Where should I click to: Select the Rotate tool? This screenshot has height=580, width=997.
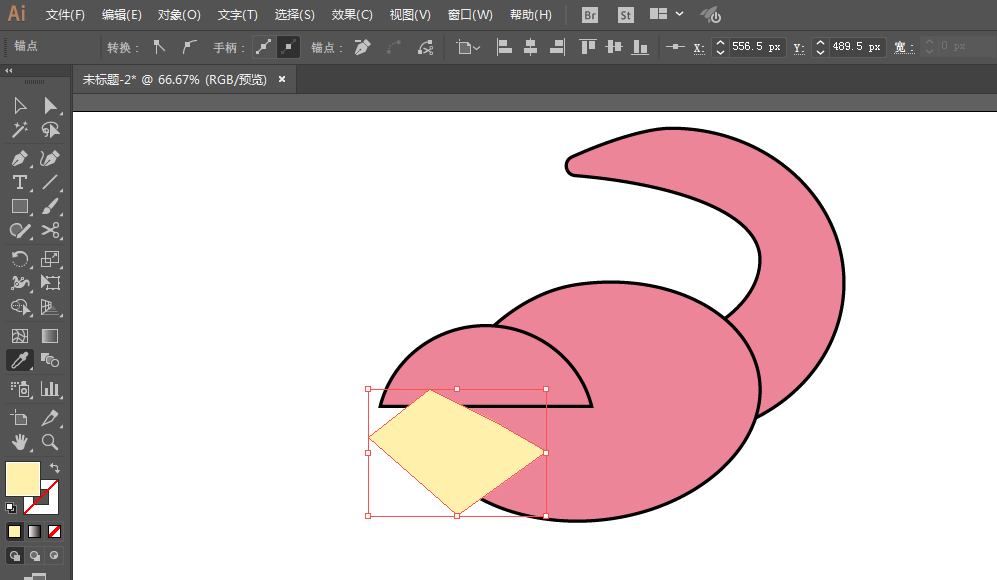[20, 259]
